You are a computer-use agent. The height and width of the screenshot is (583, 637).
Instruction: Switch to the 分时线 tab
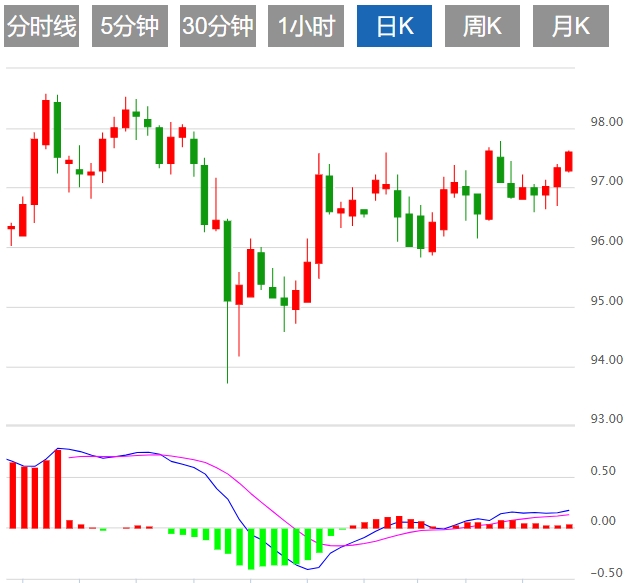coord(41,26)
